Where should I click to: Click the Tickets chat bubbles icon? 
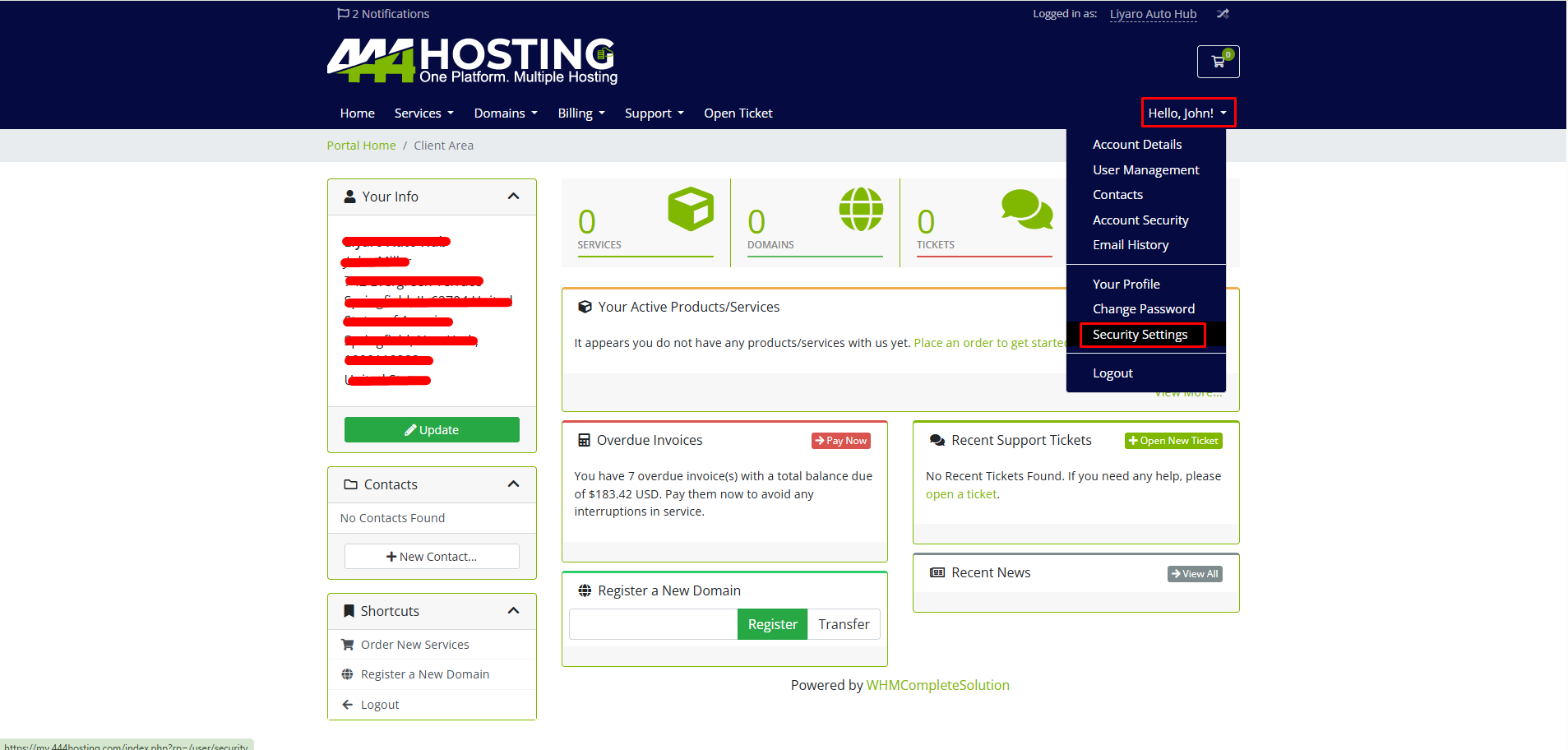1026,209
